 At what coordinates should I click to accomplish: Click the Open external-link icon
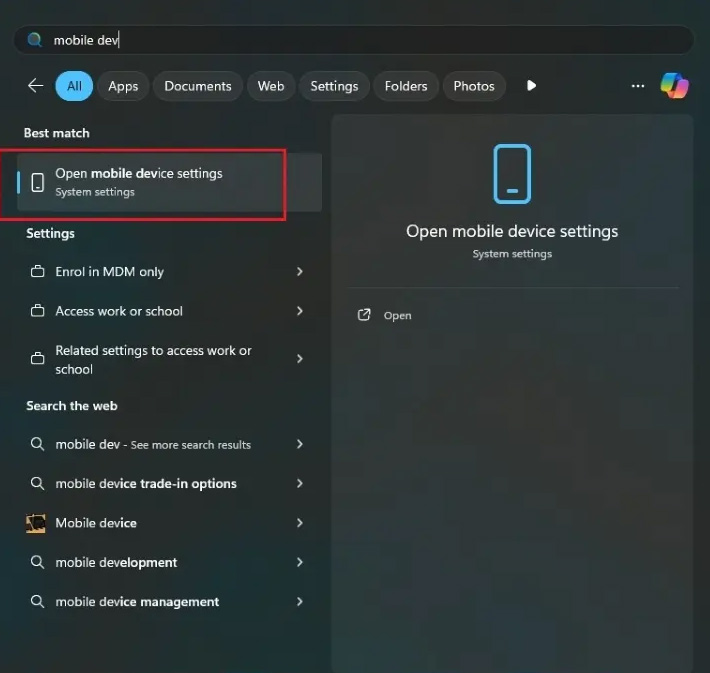pos(364,315)
